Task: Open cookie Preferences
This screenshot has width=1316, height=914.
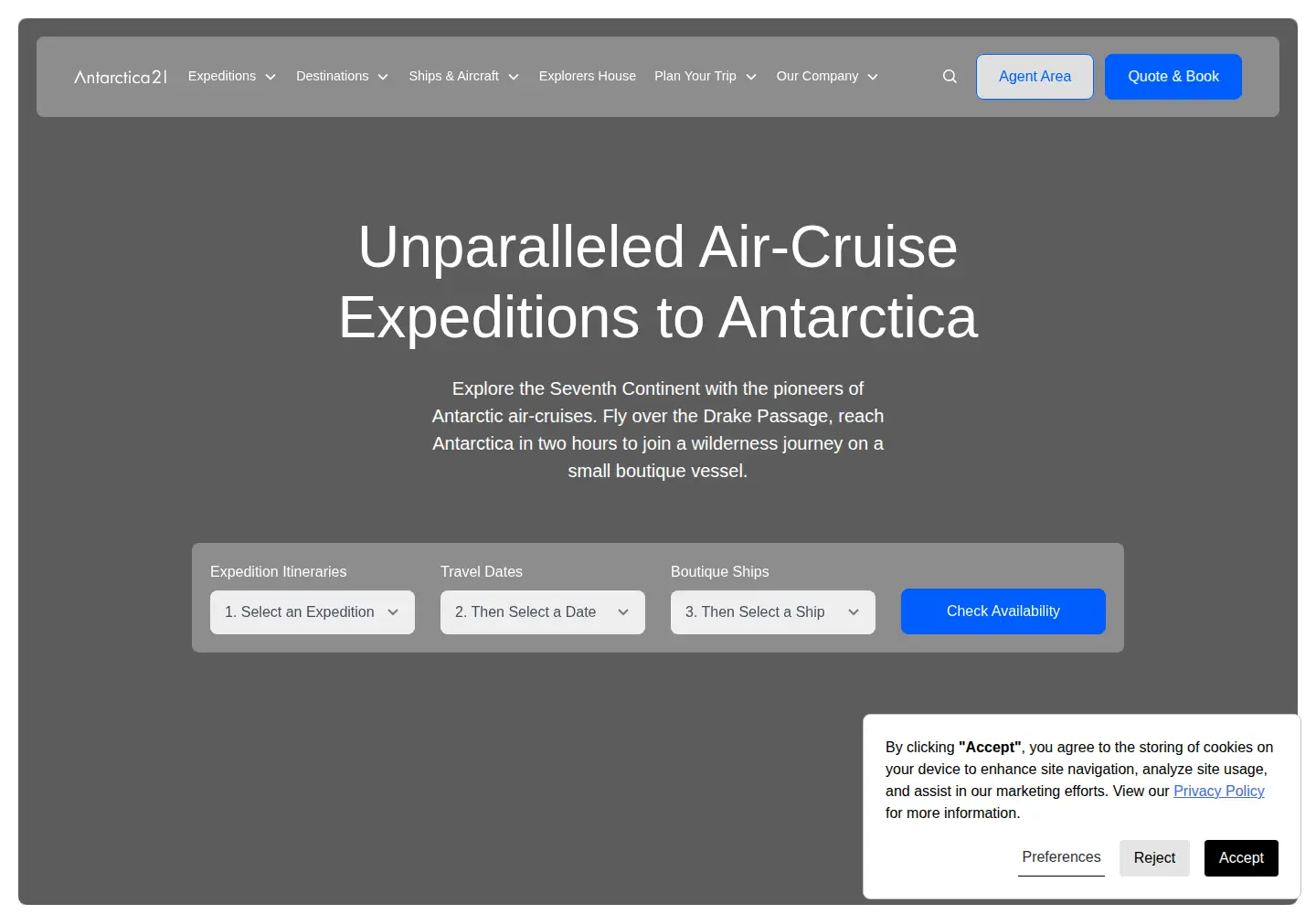Action: (x=1061, y=857)
